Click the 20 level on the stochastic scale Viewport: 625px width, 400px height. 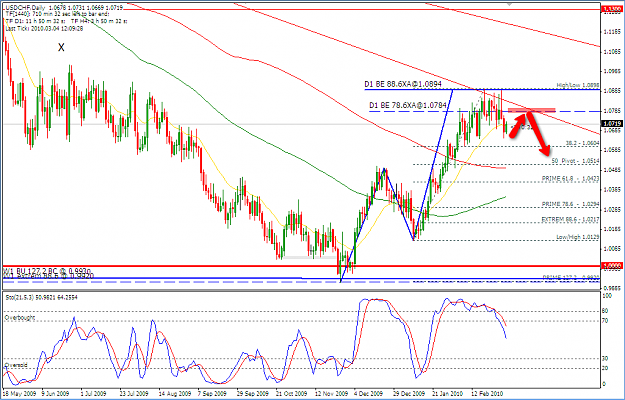pos(607,368)
